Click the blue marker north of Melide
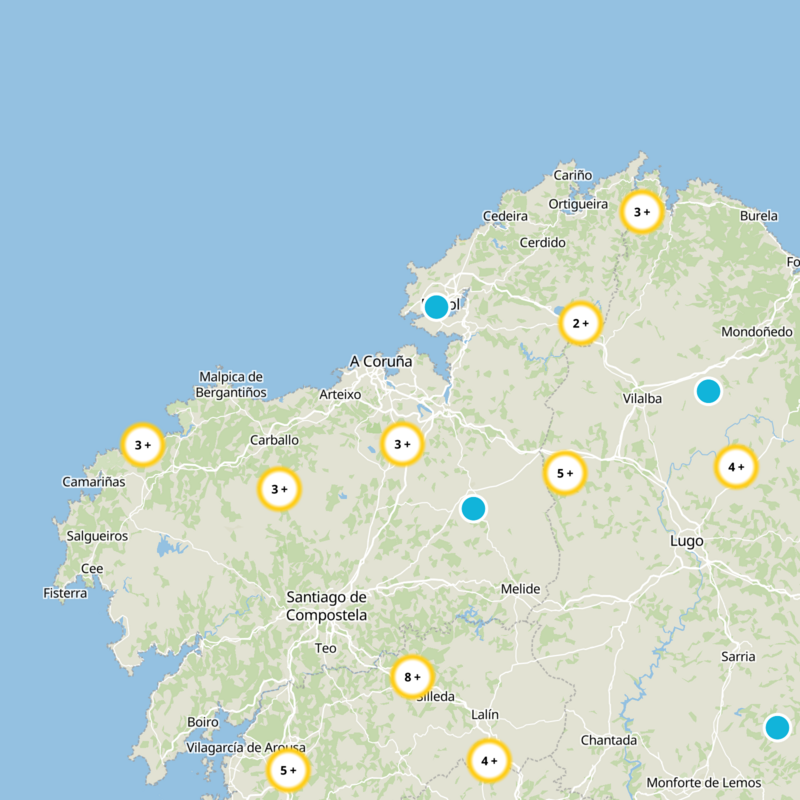The image size is (800, 800). click(x=473, y=509)
